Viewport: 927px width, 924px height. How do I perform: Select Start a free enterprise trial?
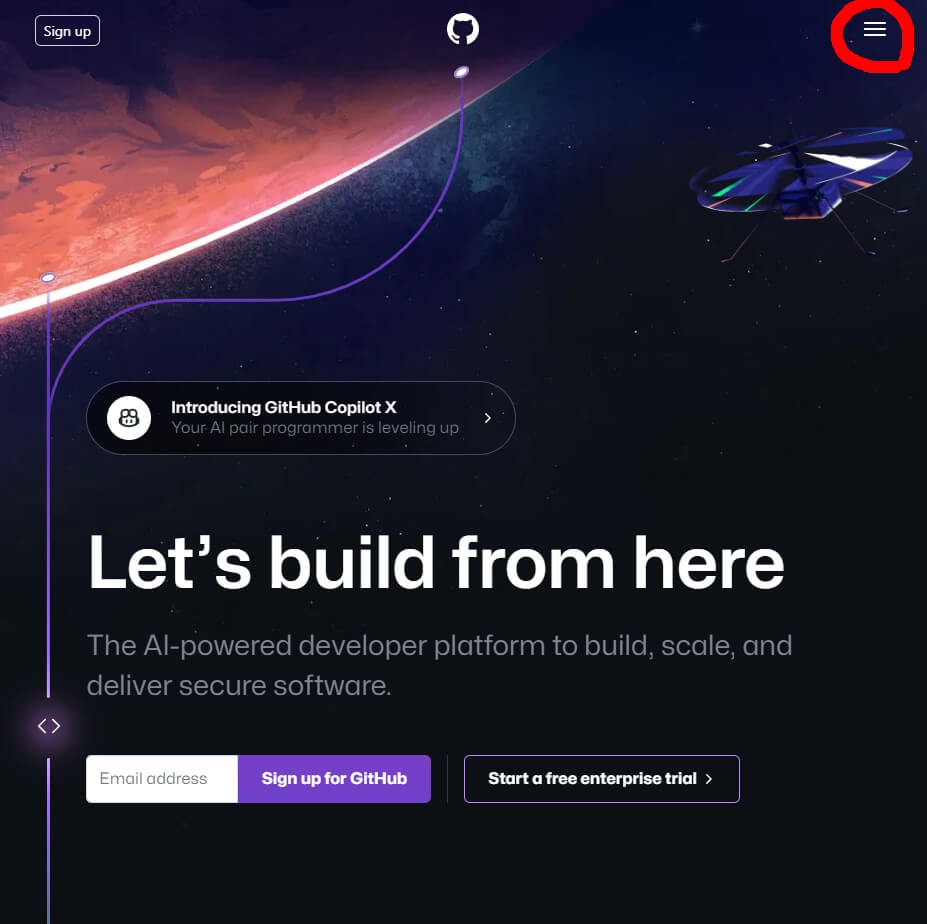[601, 779]
